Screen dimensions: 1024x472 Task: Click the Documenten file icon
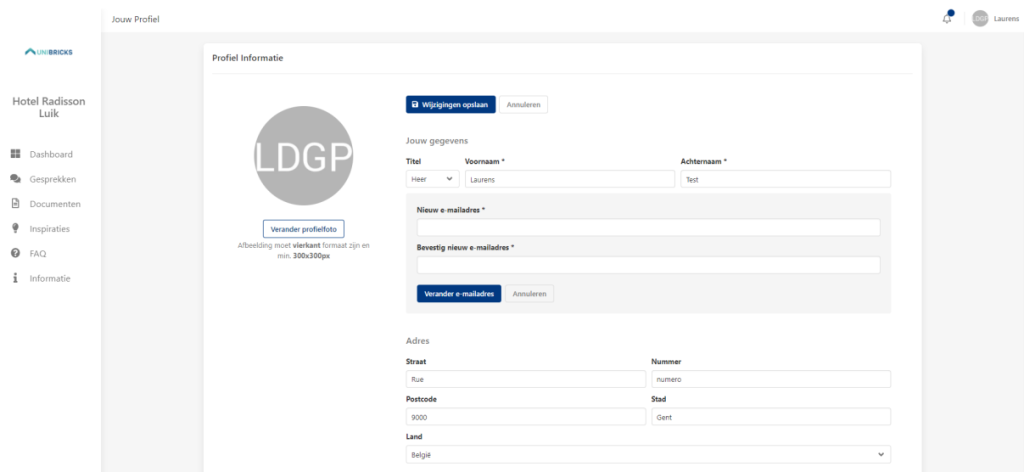point(16,204)
